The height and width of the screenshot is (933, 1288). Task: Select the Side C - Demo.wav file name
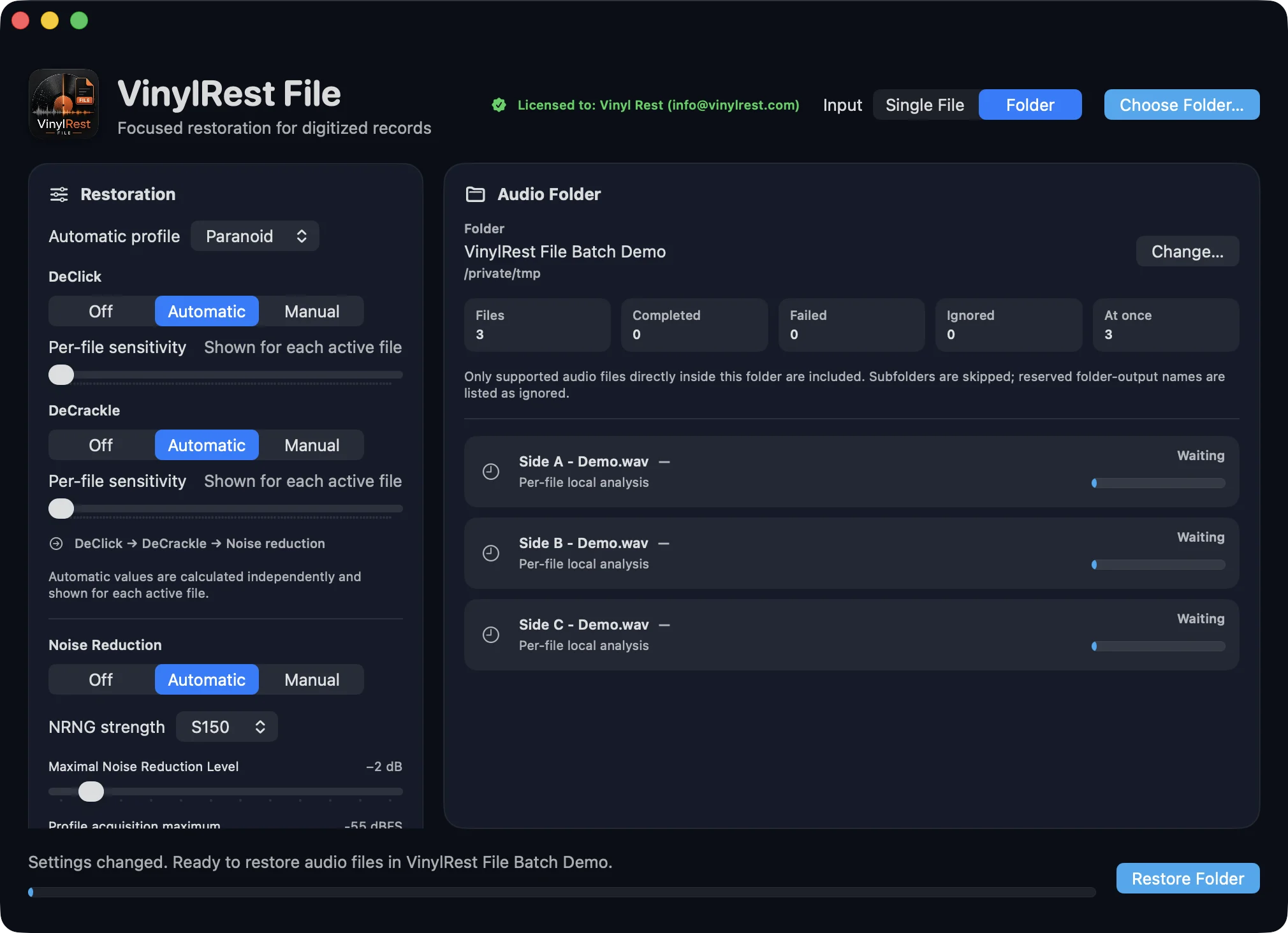[x=583, y=625]
